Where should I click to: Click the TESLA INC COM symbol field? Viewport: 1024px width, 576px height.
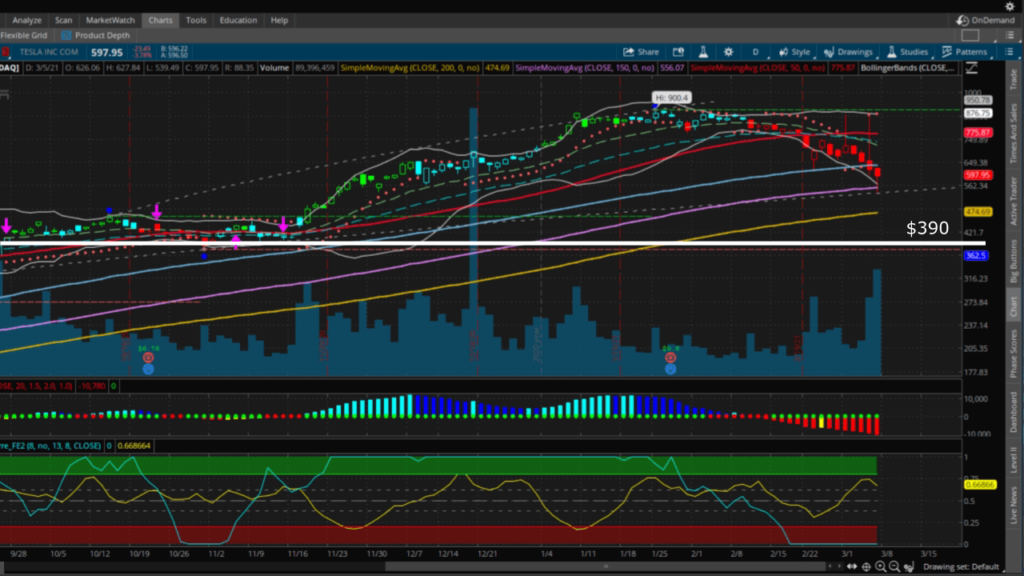[48, 52]
